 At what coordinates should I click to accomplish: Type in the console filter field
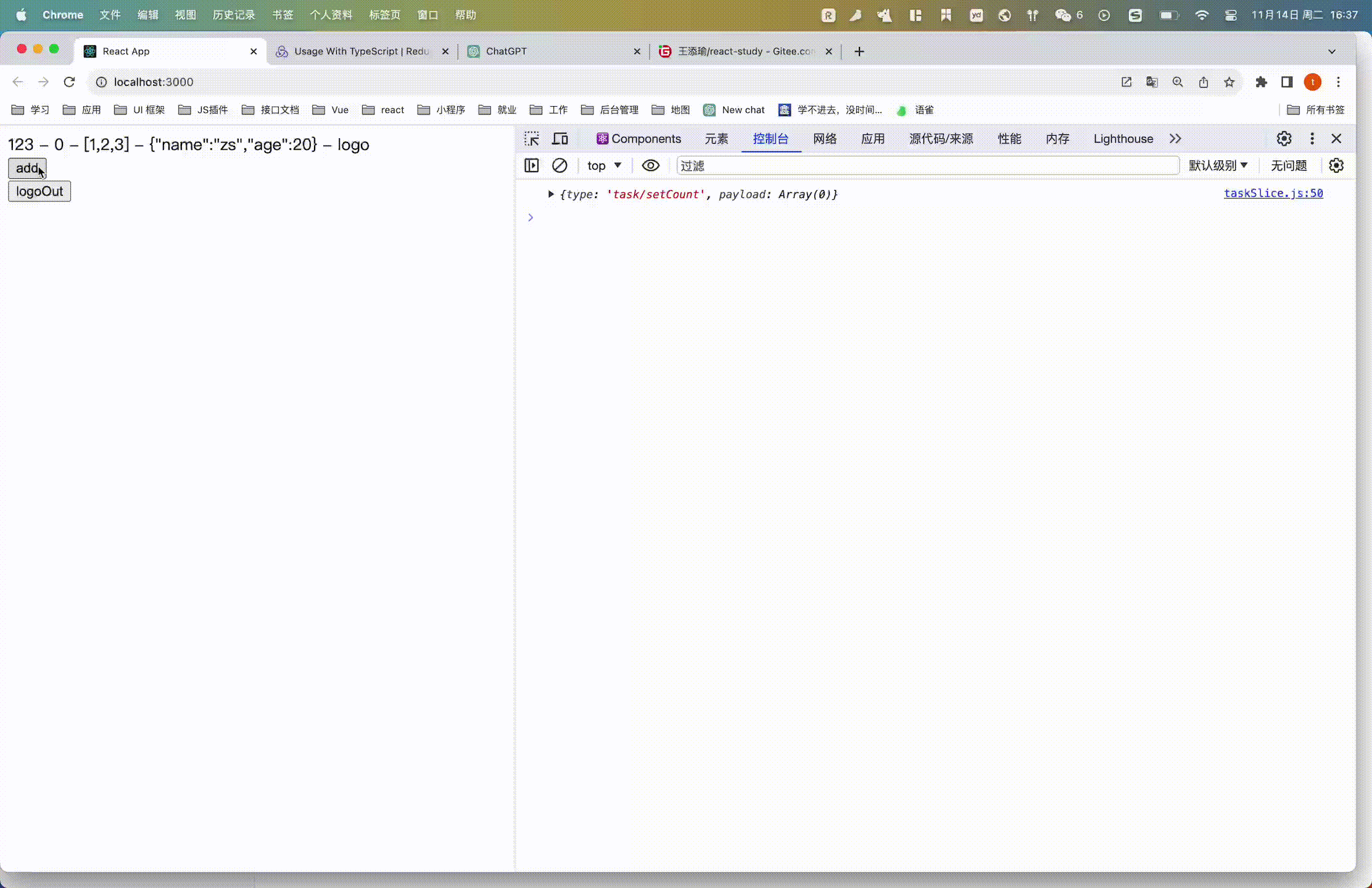[x=864, y=165]
